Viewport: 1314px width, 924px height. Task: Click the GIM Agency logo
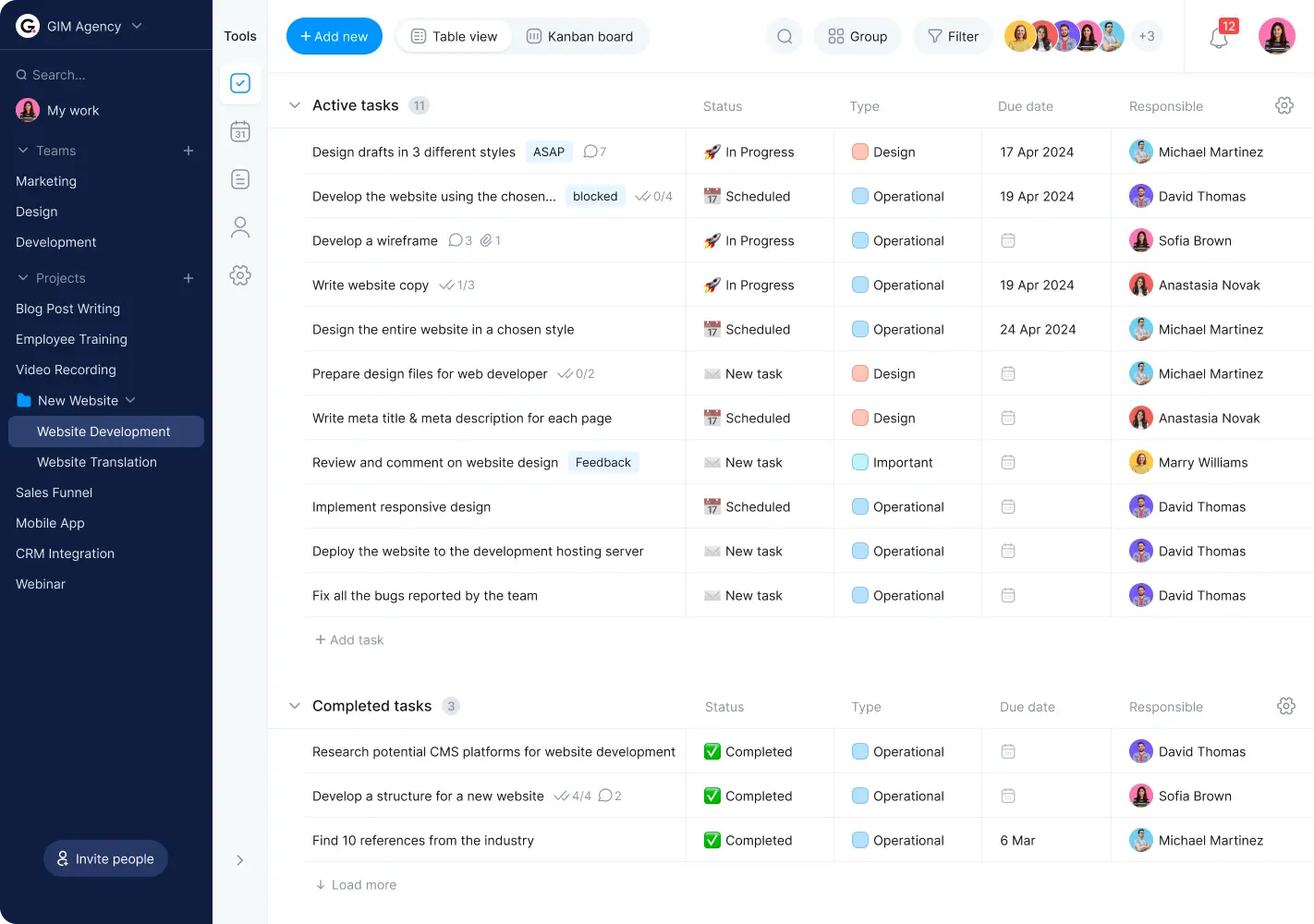(x=28, y=26)
